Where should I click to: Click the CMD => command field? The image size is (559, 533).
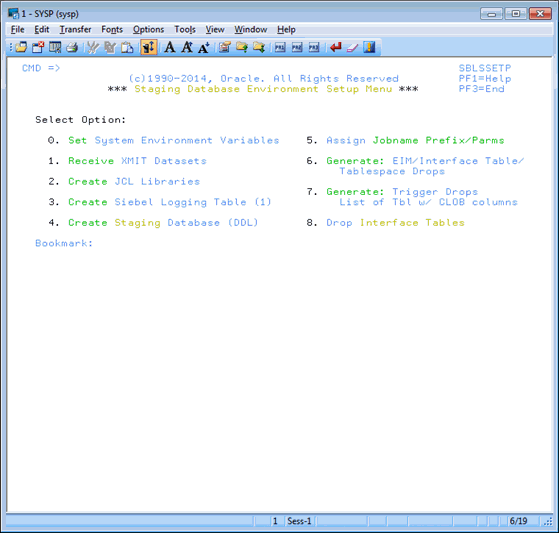coord(41,68)
